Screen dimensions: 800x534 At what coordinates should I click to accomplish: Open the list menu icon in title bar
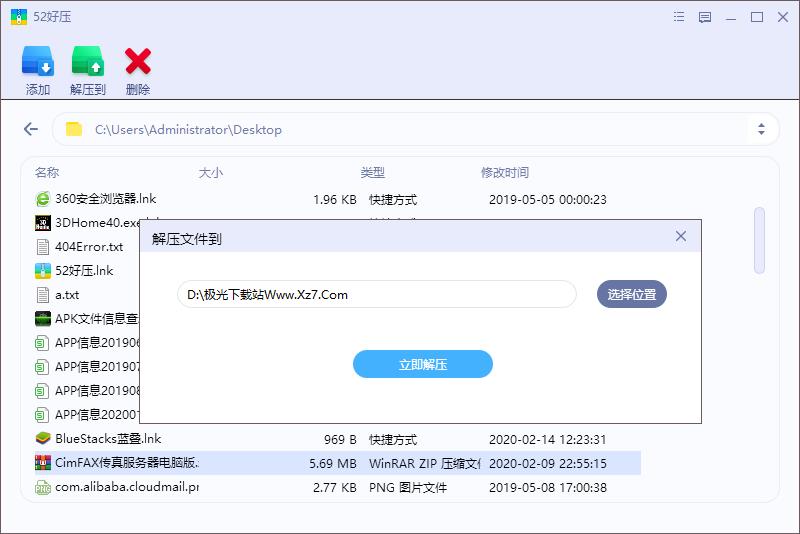tap(679, 17)
